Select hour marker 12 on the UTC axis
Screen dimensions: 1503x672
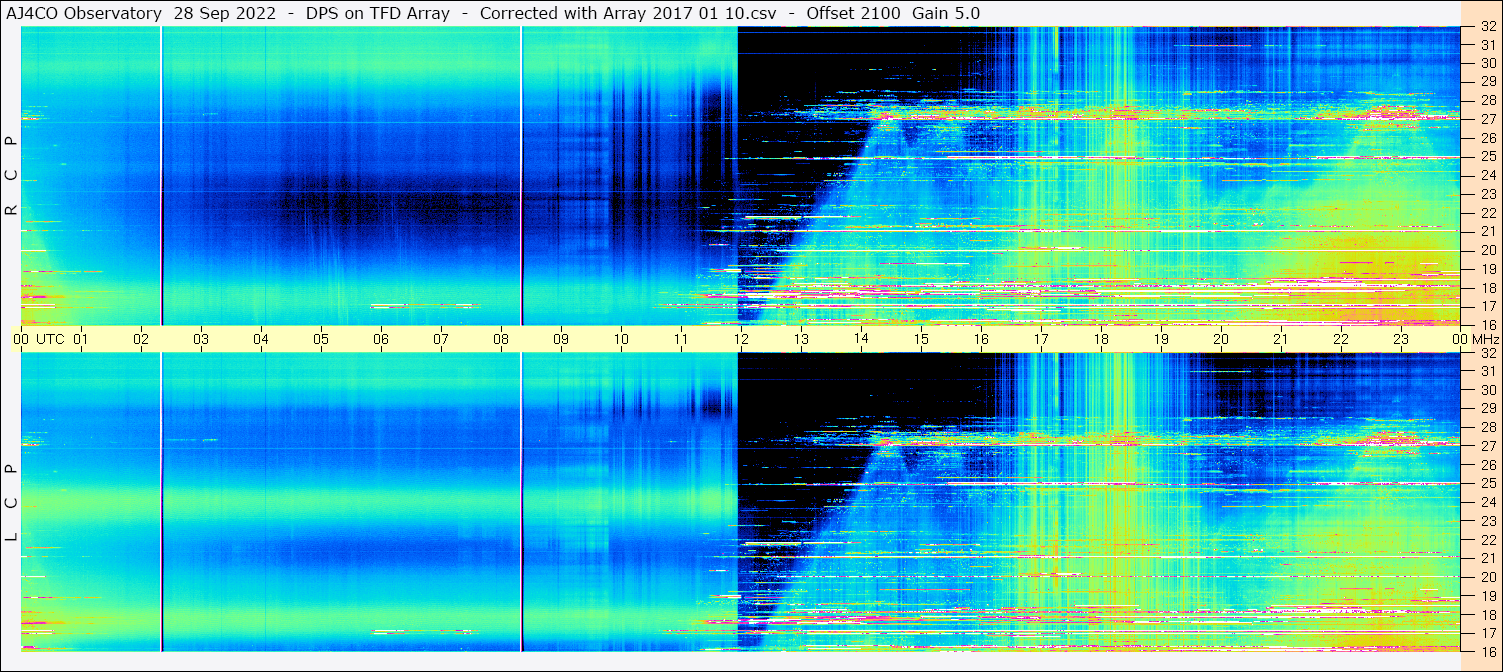pos(741,339)
